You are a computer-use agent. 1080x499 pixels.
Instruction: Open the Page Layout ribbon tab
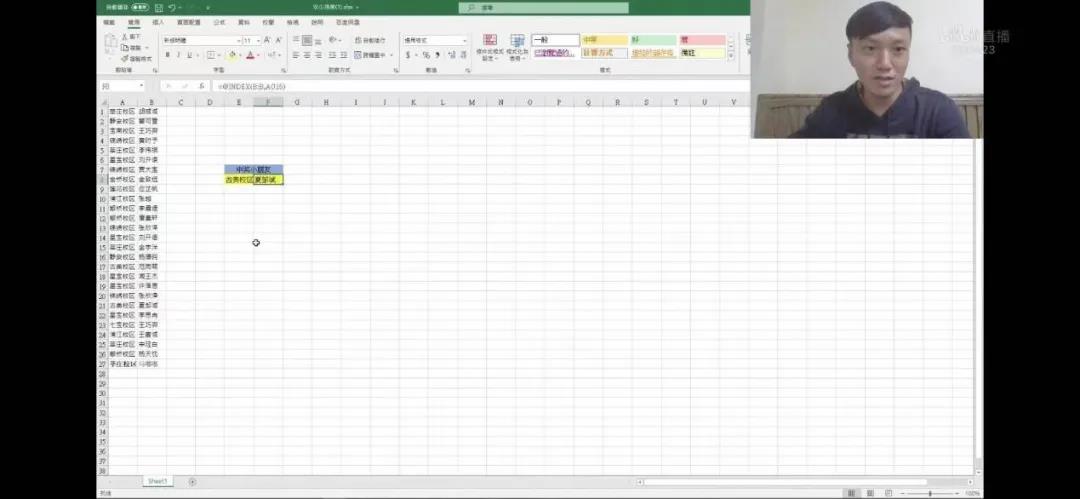point(187,23)
